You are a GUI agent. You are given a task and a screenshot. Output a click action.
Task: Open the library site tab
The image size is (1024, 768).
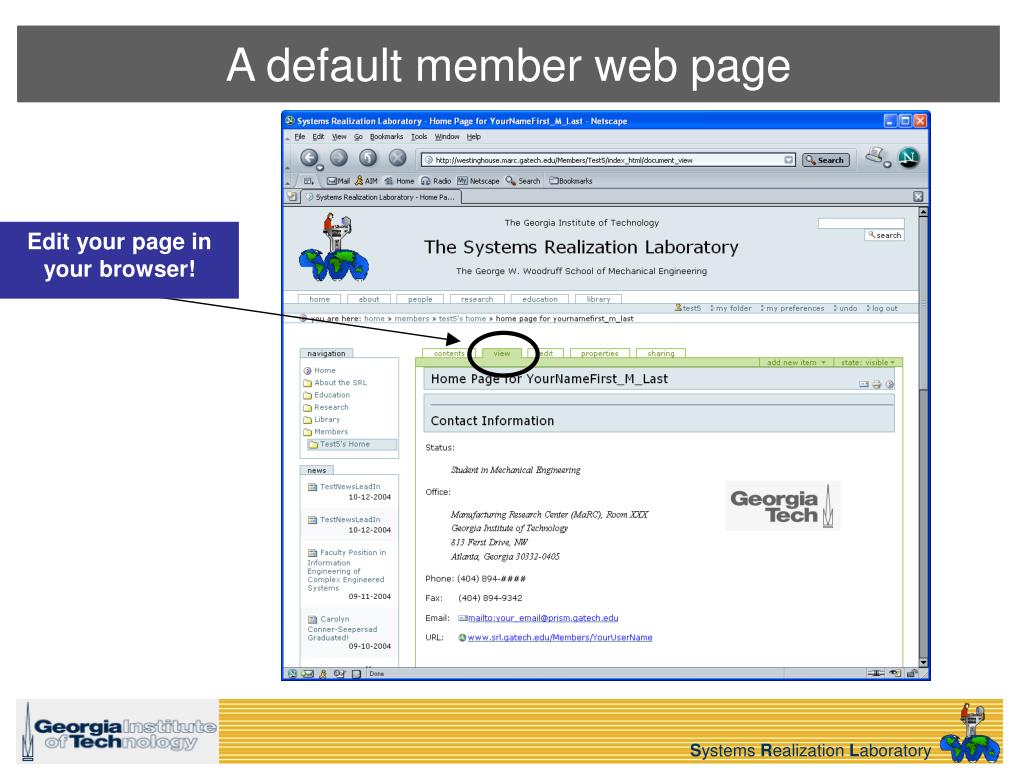[x=598, y=299]
